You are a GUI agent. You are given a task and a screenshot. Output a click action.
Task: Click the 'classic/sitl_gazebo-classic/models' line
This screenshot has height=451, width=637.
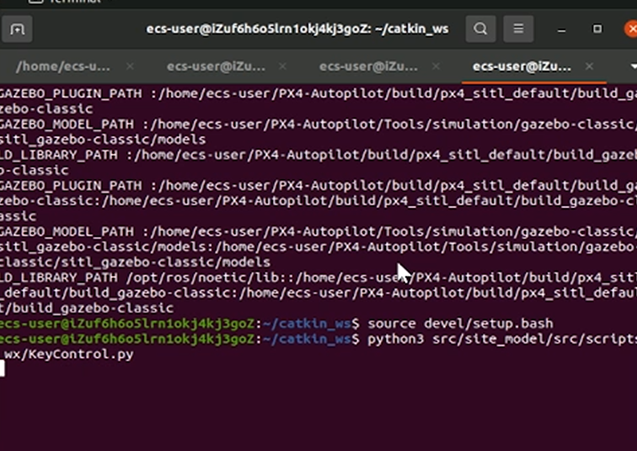pyautogui.click(x=135, y=262)
